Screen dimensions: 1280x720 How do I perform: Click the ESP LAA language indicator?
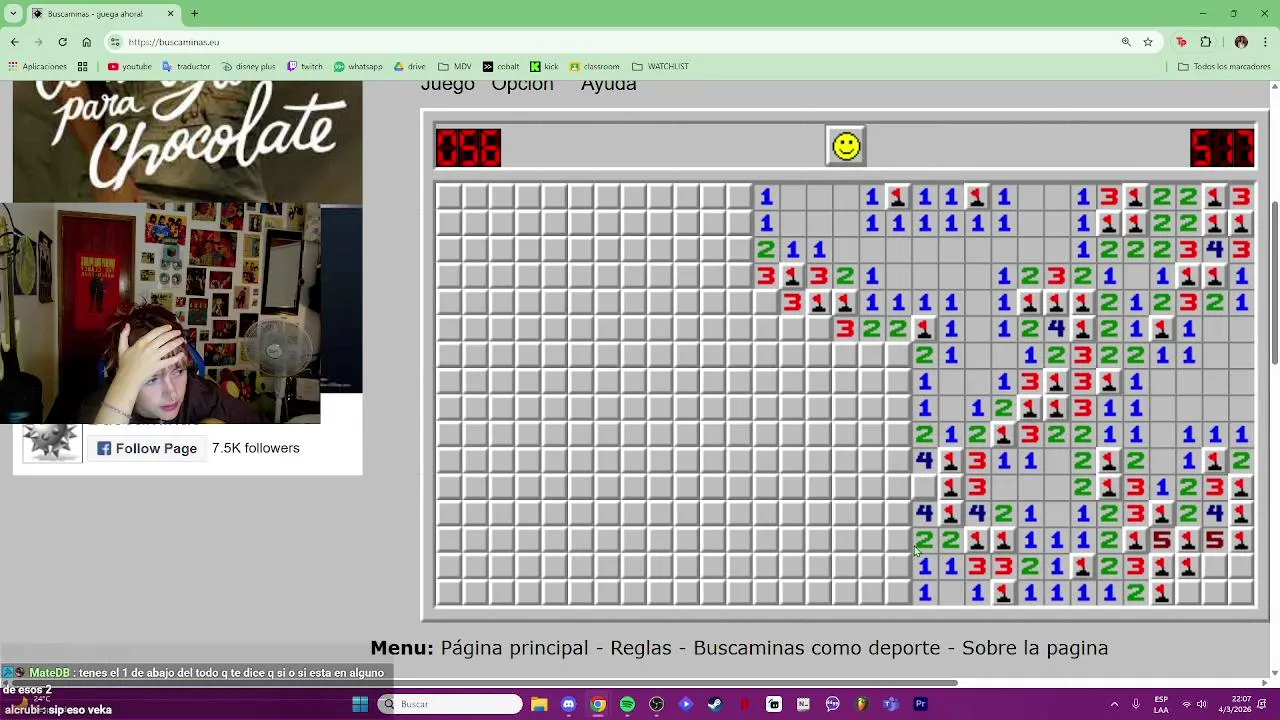click(x=1161, y=704)
